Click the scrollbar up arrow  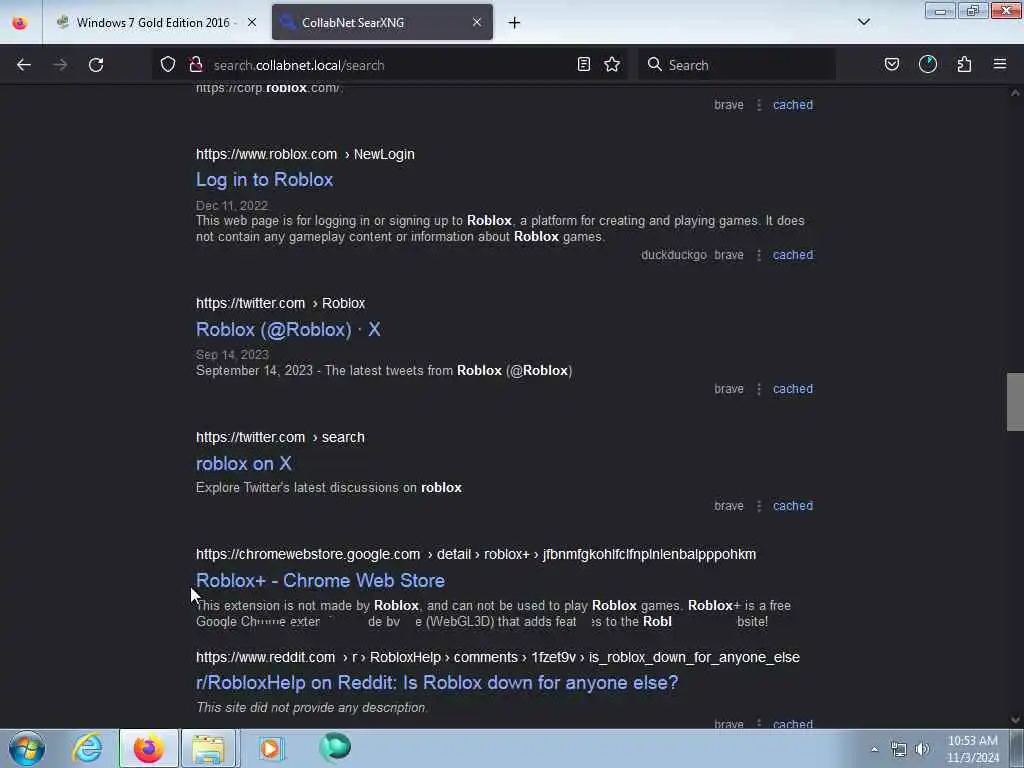tap(1015, 93)
